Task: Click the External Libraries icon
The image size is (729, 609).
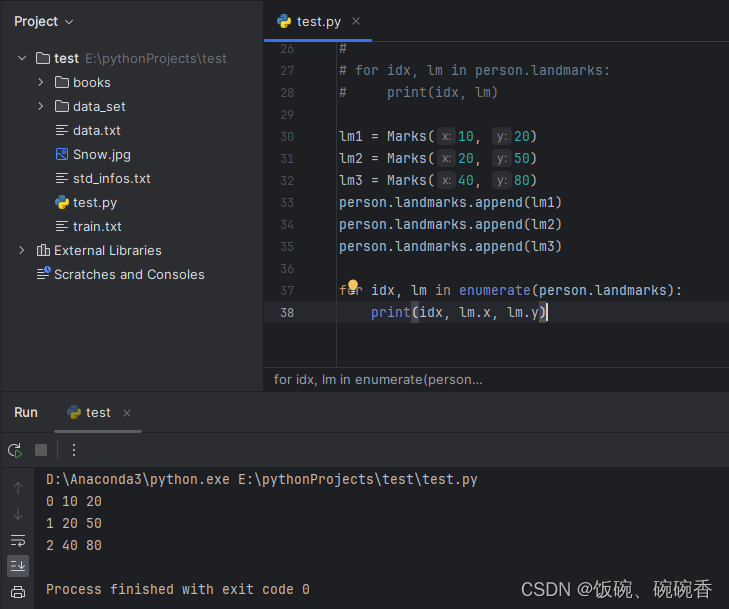Action: pos(43,250)
